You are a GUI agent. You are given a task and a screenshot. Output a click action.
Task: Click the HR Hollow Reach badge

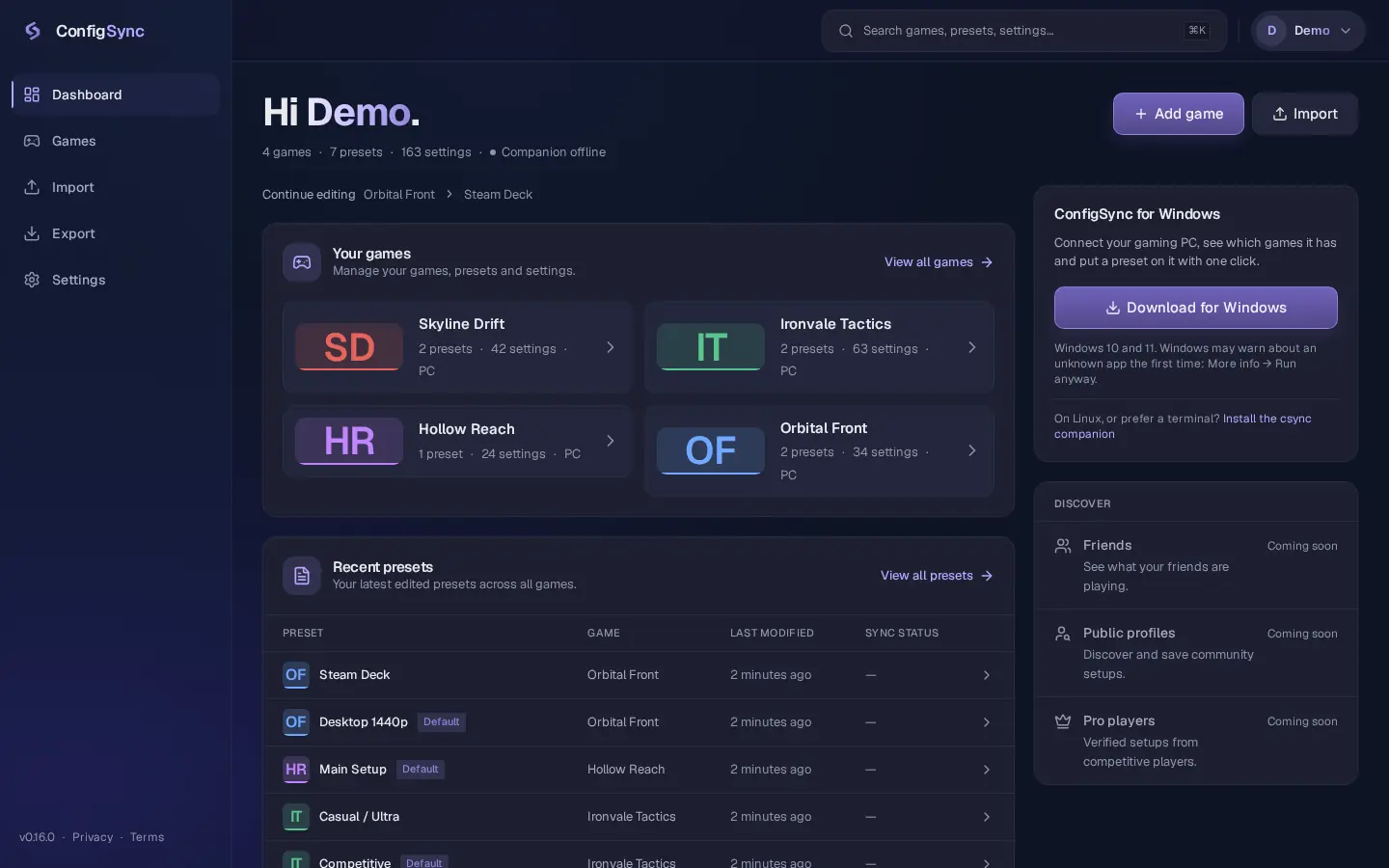[x=349, y=442]
